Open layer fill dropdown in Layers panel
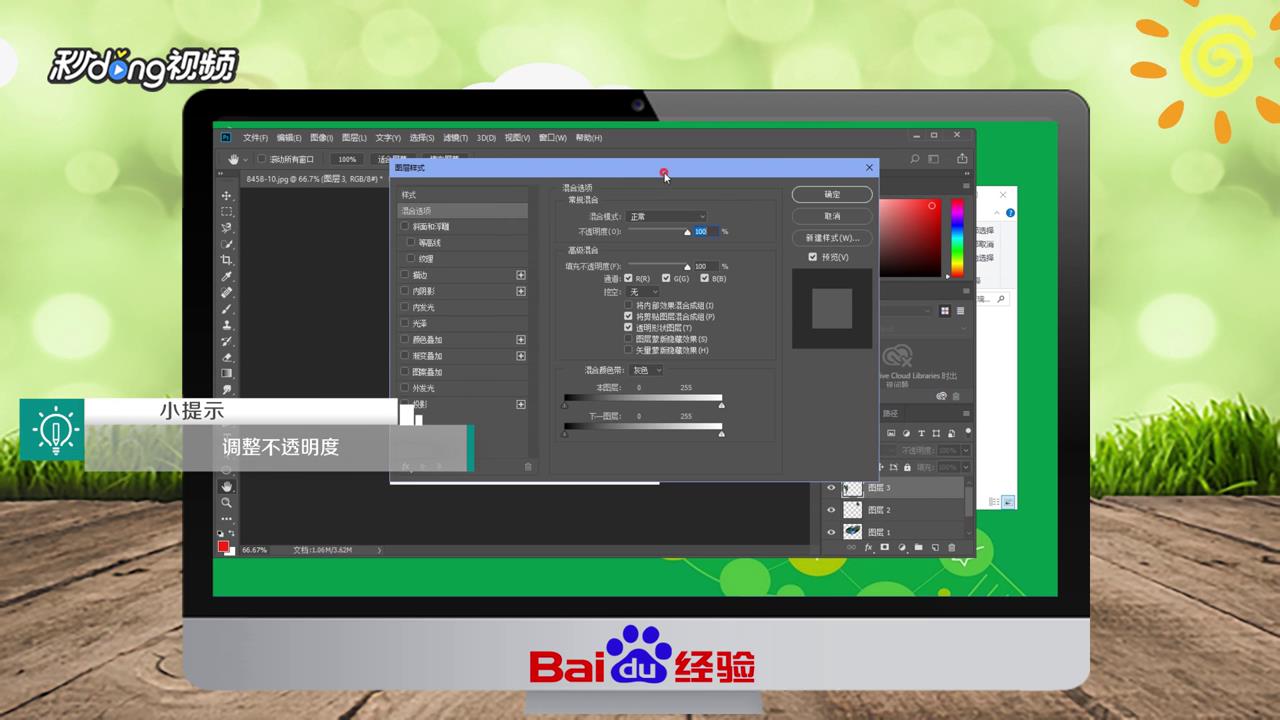Screen dimensions: 1280x720 coord(965,467)
